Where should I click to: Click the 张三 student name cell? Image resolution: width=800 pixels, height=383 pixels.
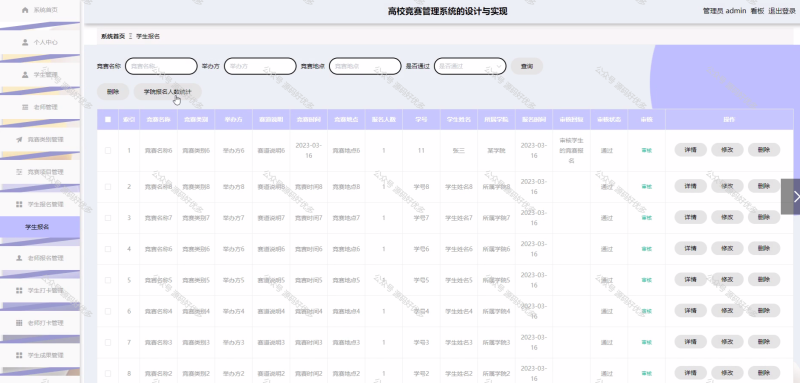click(459, 150)
